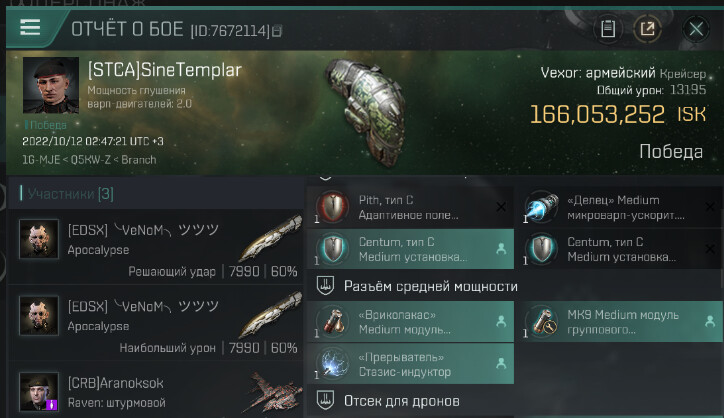The image size is (724, 418).
Task: Click the clipboard icon in header
Action: (608, 29)
